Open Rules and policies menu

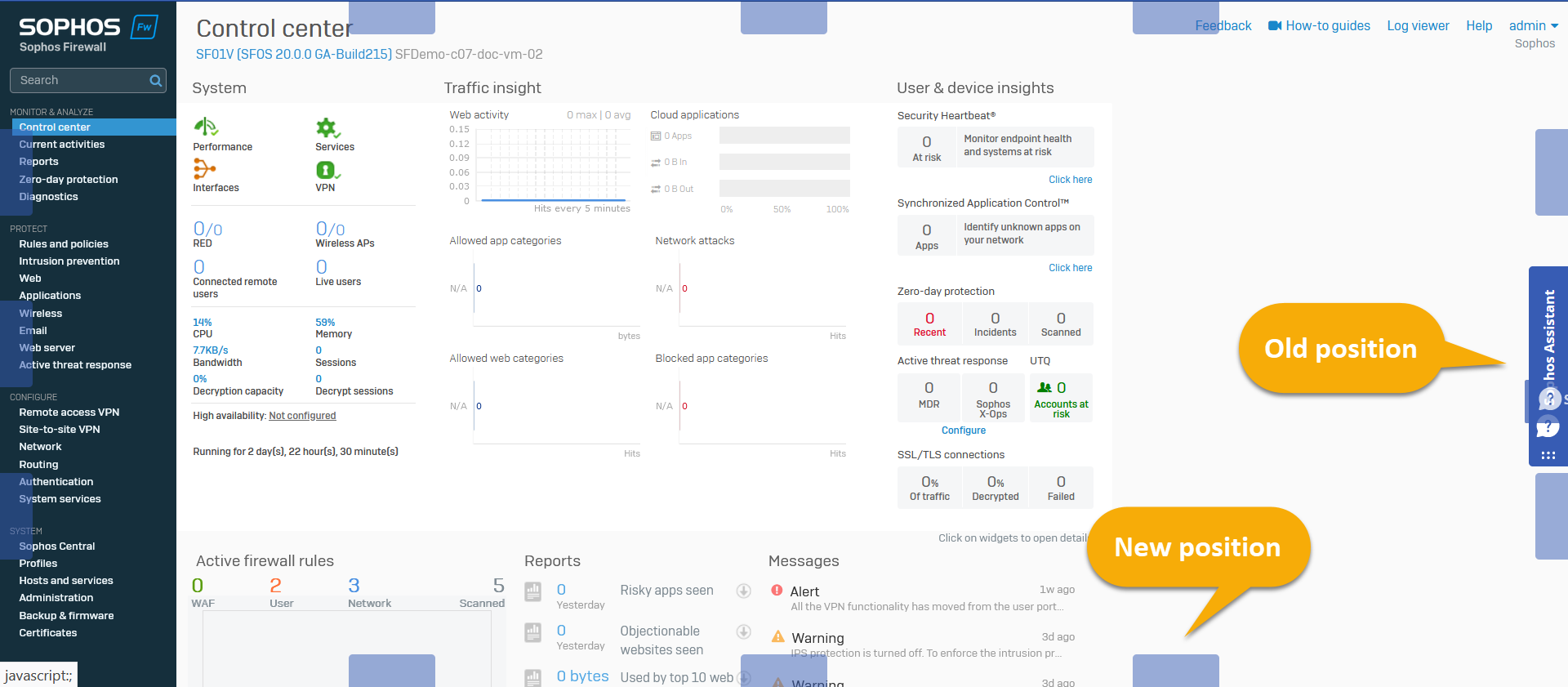click(x=64, y=244)
